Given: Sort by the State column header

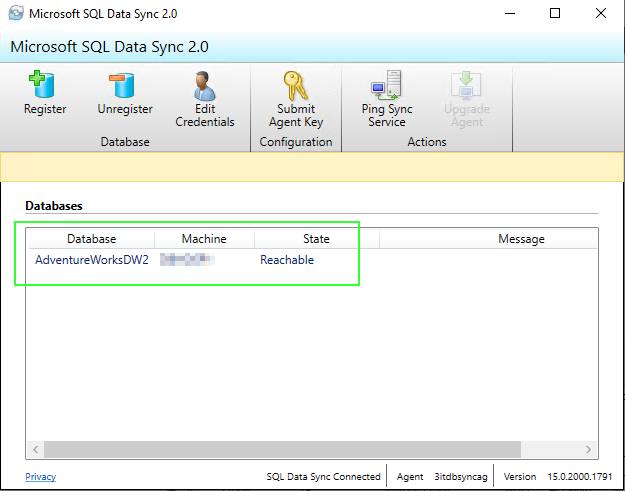Looking at the screenshot, I should click(316, 239).
